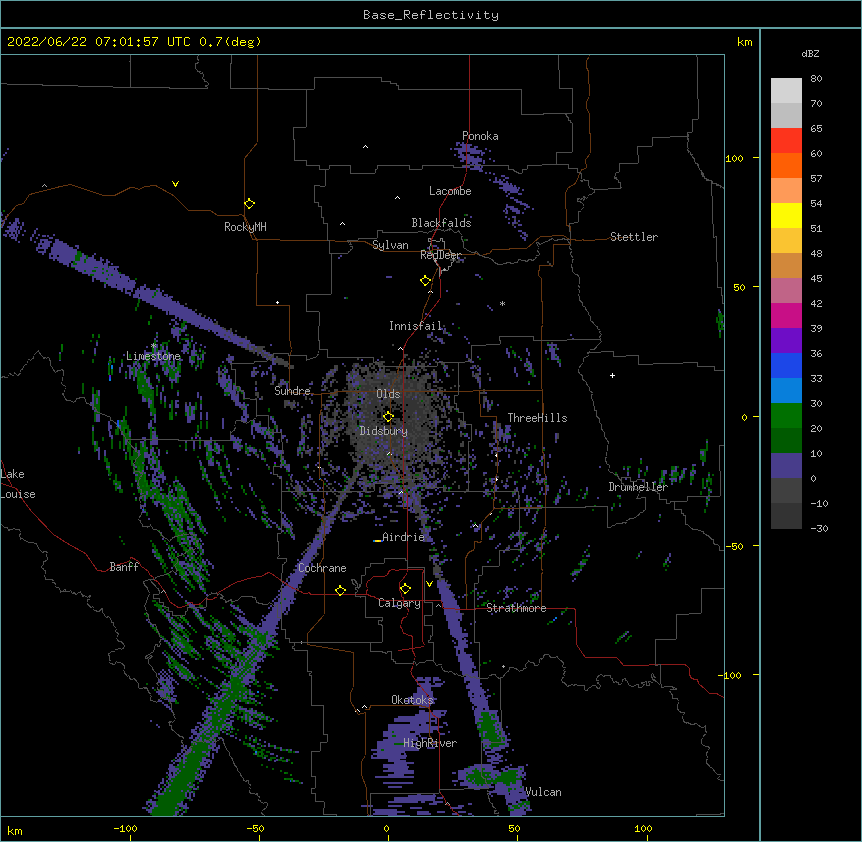Click the Vulcan label

tap(543, 792)
